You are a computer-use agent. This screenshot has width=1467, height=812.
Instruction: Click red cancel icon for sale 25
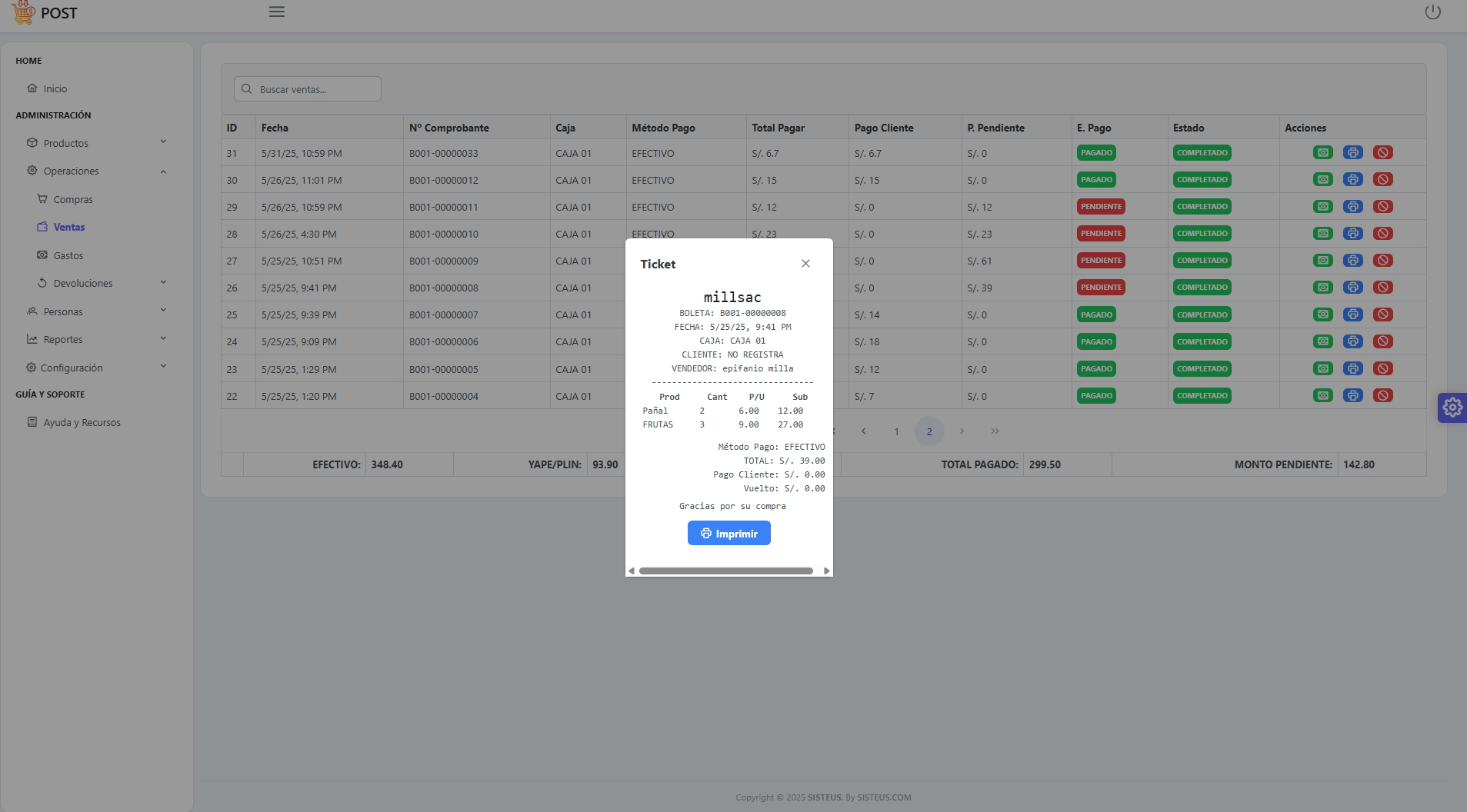click(x=1382, y=314)
